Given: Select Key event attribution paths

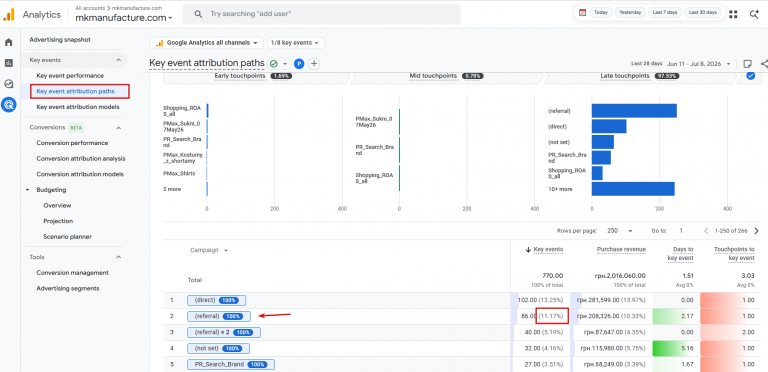Looking at the screenshot, I should (x=75, y=91).
